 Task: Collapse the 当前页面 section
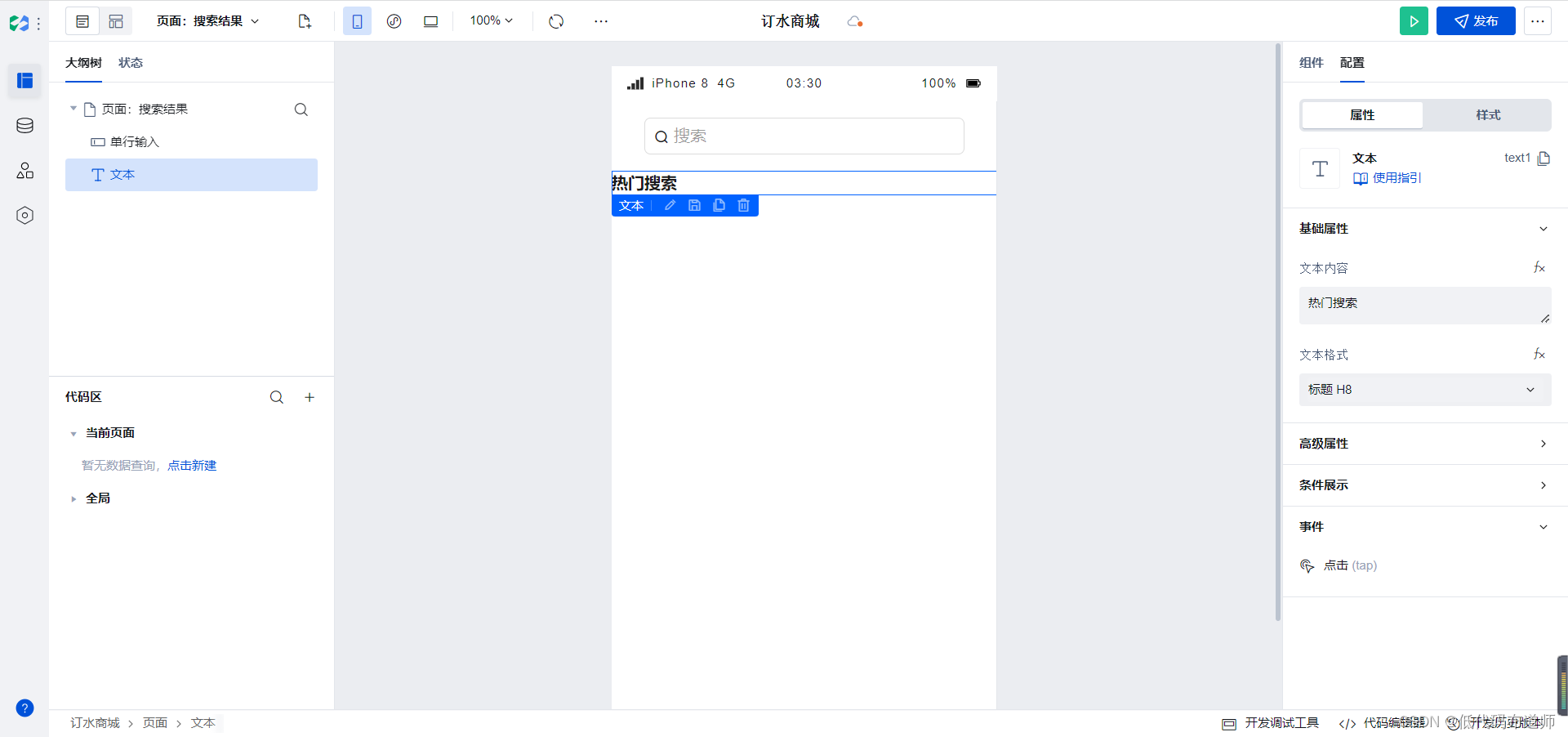click(x=73, y=433)
